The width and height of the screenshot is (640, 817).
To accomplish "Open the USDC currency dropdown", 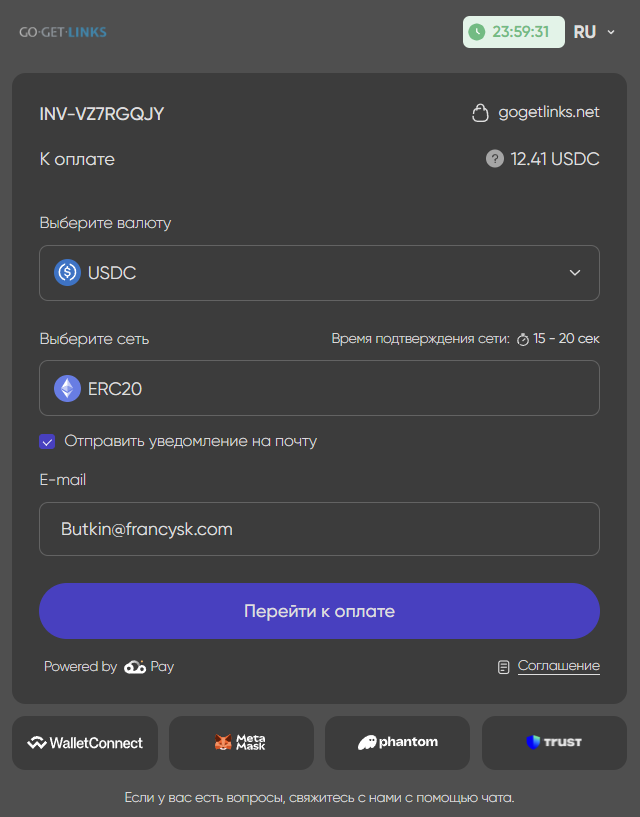I will click(319, 273).
